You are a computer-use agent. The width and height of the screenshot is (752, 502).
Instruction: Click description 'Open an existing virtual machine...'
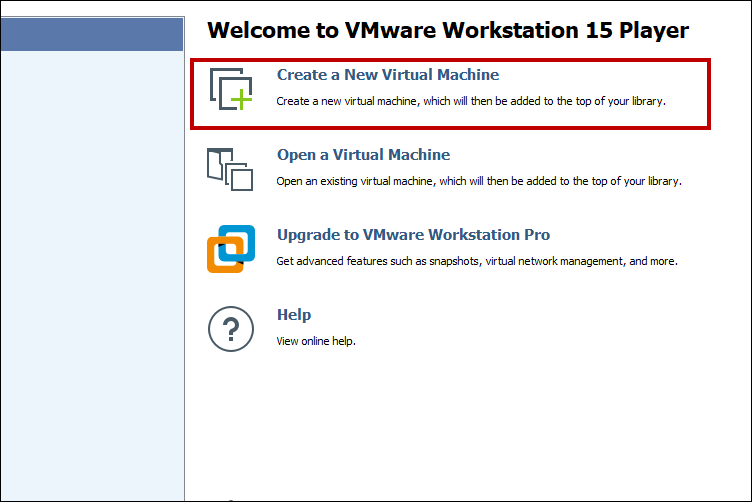(x=479, y=181)
